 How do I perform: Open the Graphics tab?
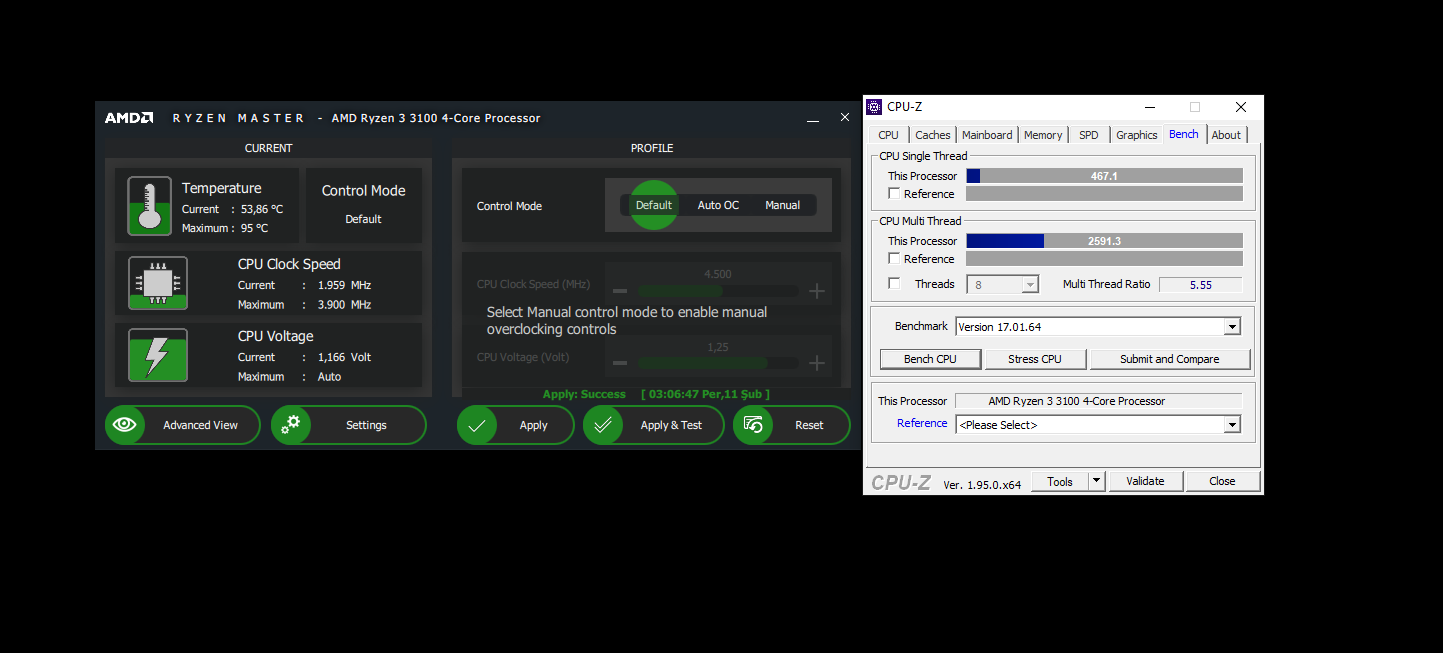coord(1137,135)
